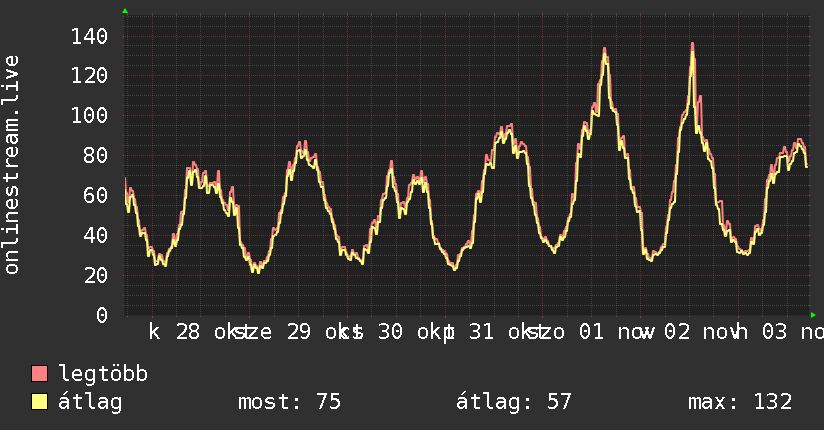Click the green arrow at x-axis end

point(813,315)
